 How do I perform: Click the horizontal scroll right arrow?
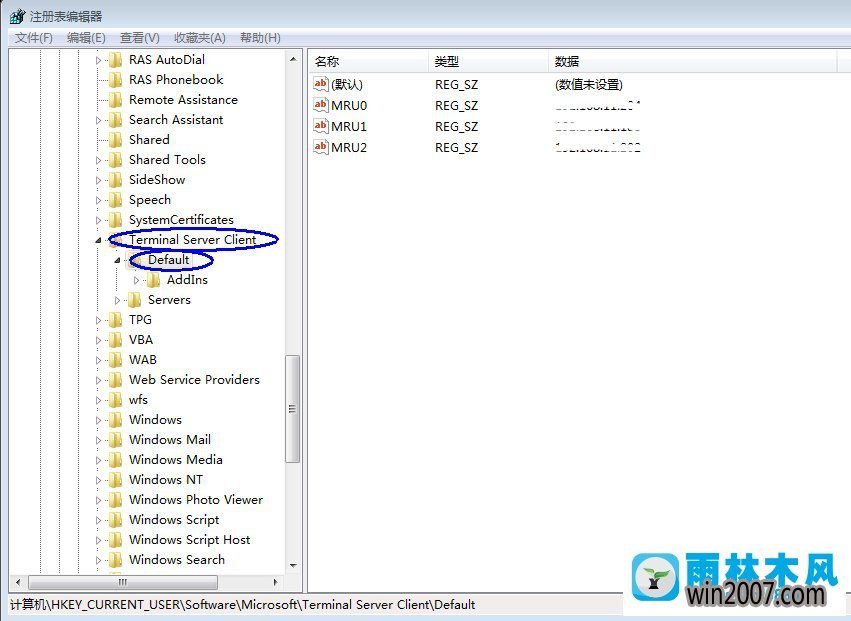tap(276, 582)
